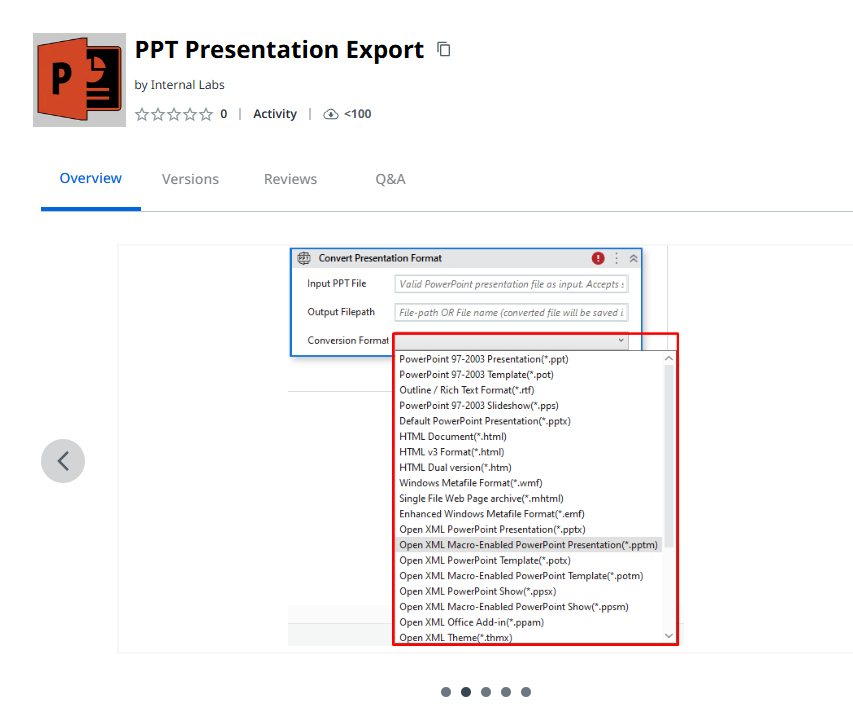Click the star rating icons
The width and height of the screenshot is (853, 712).
pyautogui.click(x=174, y=114)
